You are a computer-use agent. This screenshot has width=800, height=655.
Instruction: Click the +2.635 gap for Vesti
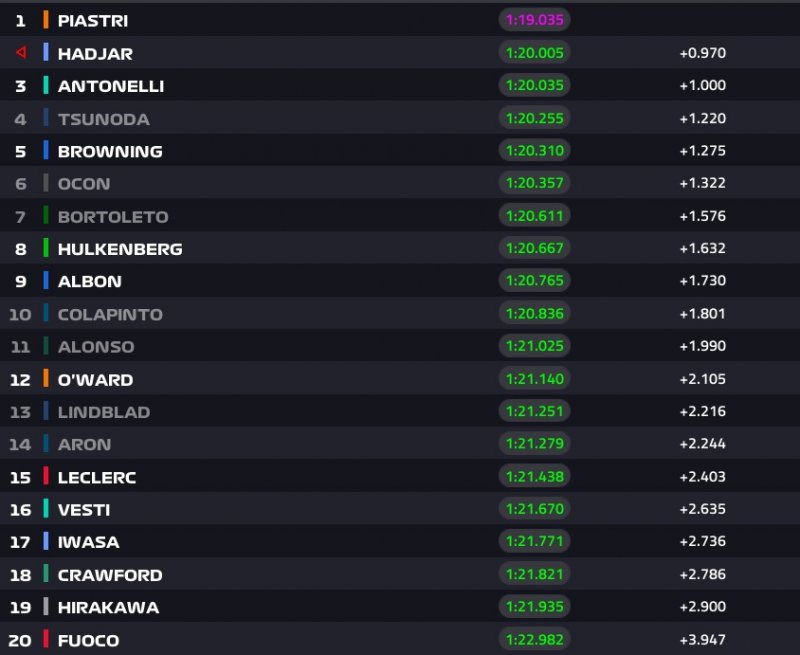point(702,509)
